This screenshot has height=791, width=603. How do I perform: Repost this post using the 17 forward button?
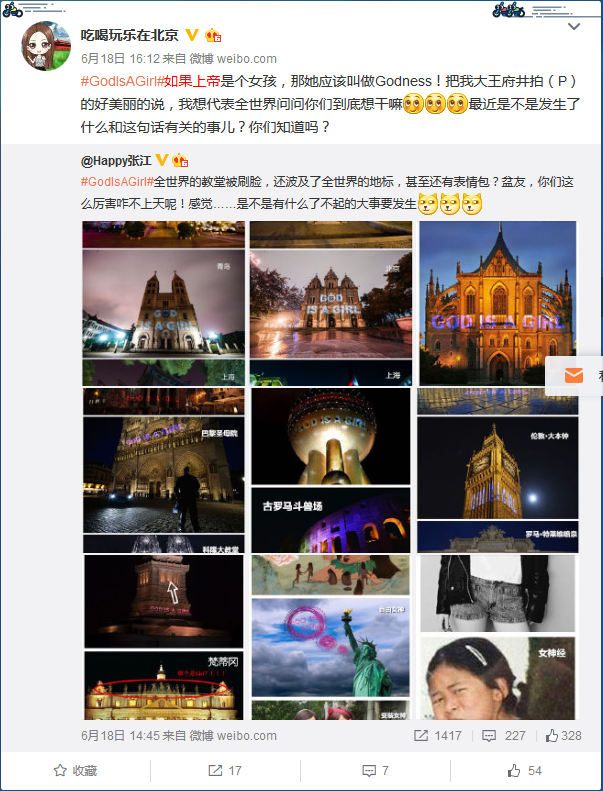point(225,770)
